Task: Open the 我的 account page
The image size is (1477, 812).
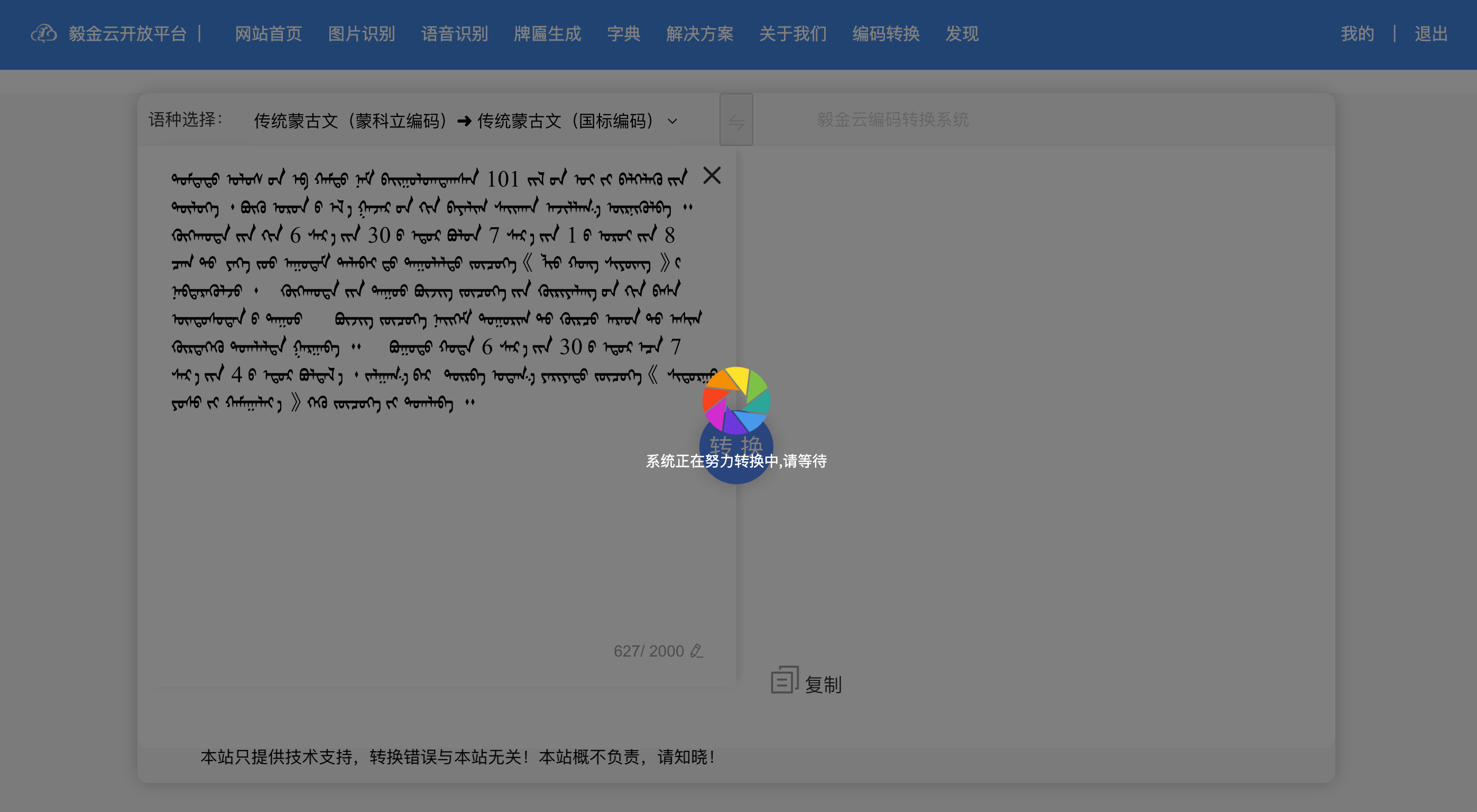Action: point(1357,34)
